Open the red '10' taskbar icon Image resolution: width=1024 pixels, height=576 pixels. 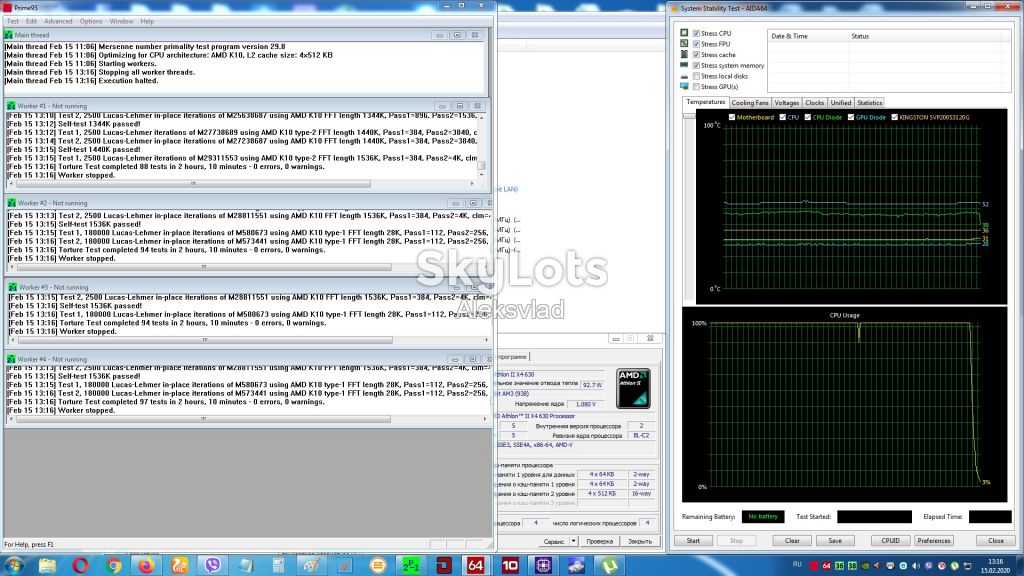(510, 565)
